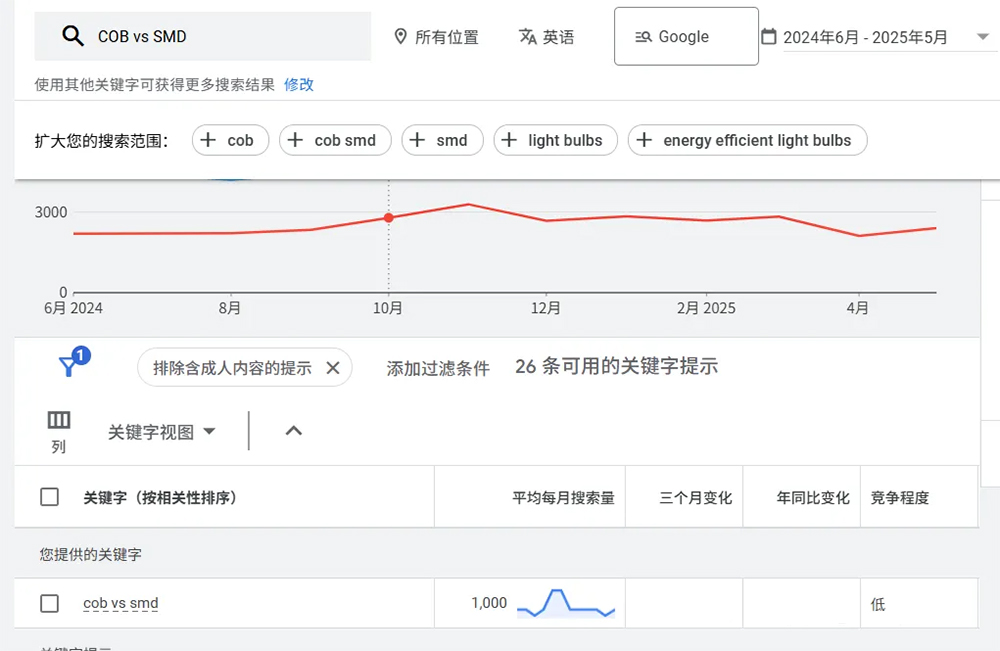The image size is (1000, 651).
Task: Expand the date range dropdown arrow
Action: (983, 36)
